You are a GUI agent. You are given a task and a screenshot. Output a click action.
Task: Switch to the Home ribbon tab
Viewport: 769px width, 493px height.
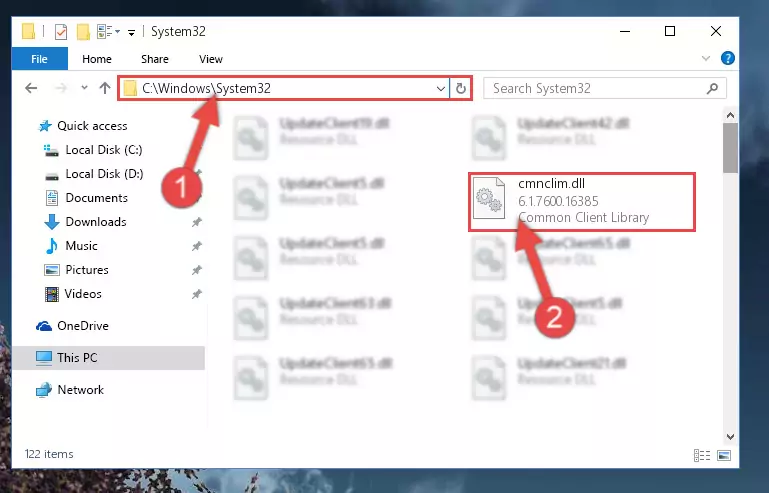tap(97, 59)
